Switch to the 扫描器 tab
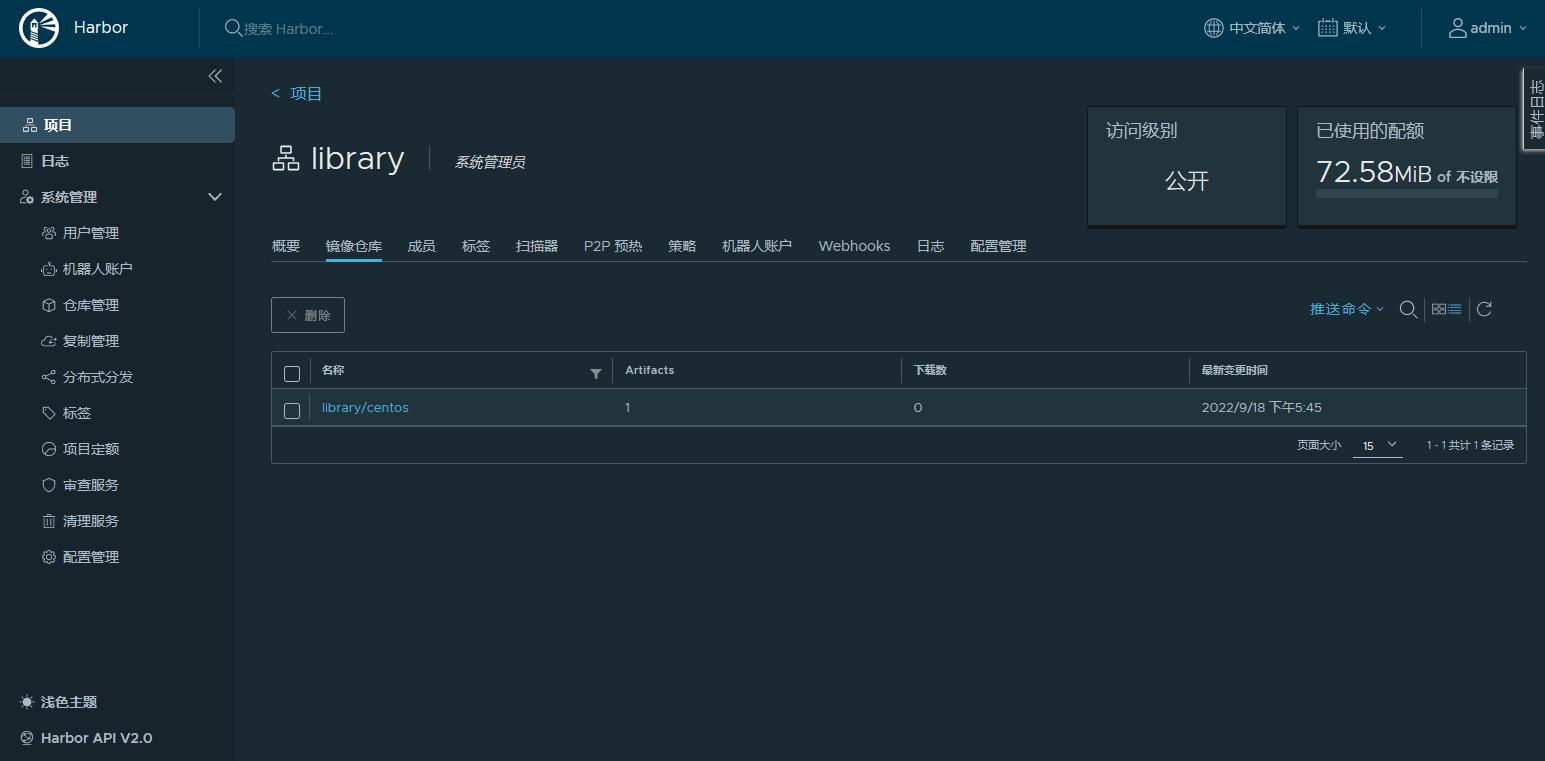The width and height of the screenshot is (1545, 761). [537, 246]
